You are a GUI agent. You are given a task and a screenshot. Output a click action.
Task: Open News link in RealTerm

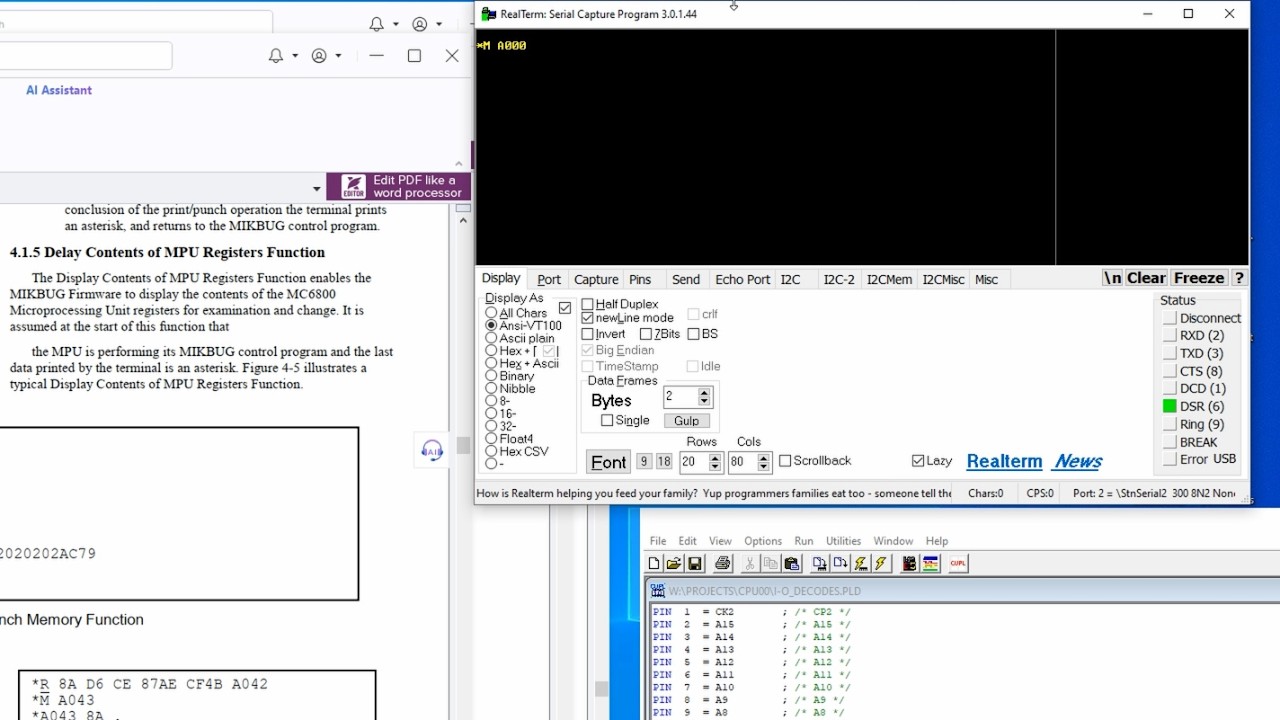pos(1078,461)
